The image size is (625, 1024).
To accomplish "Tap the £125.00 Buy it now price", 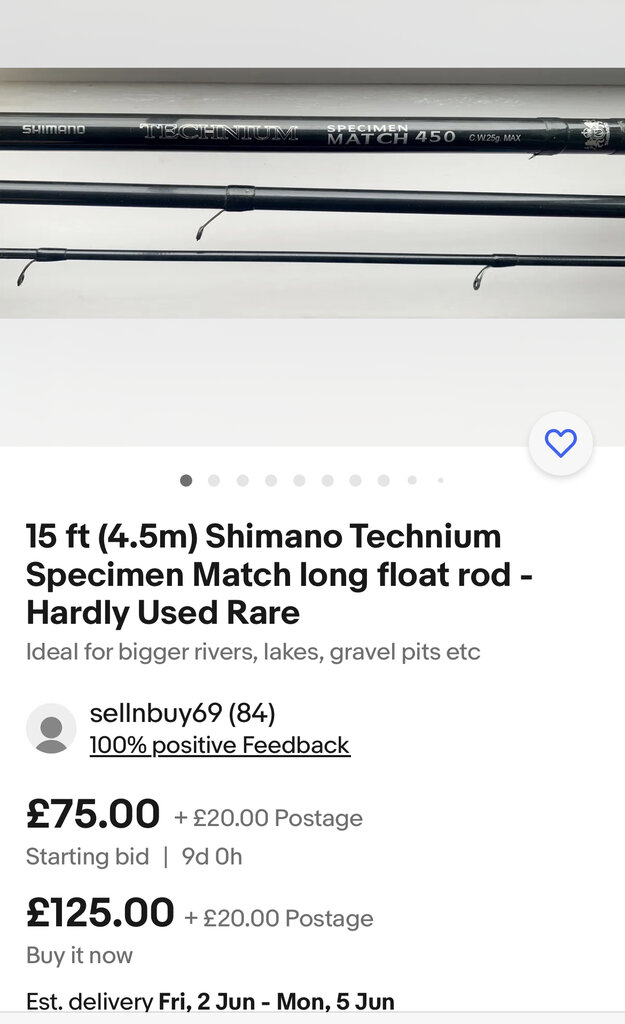I will click(x=100, y=913).
